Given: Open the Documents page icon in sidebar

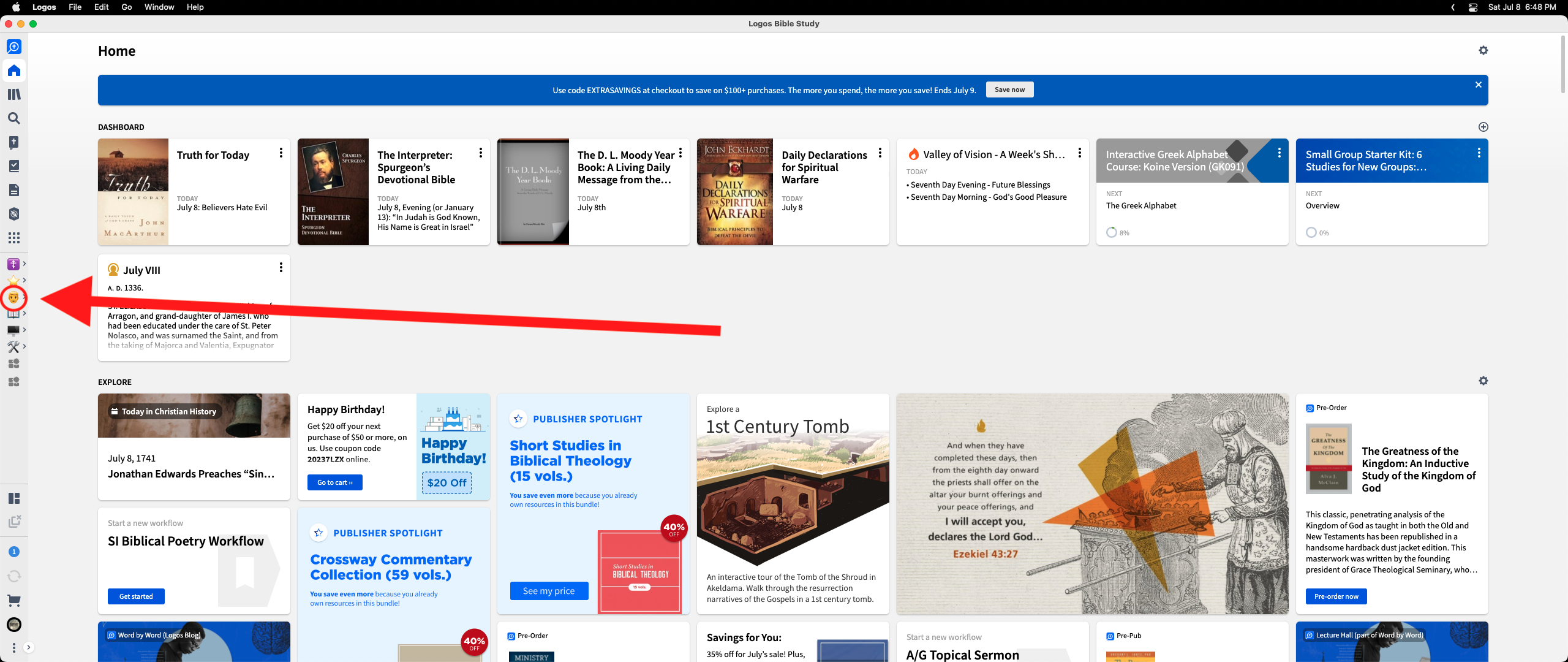Looking at the screenshot, I should (13, 190).
